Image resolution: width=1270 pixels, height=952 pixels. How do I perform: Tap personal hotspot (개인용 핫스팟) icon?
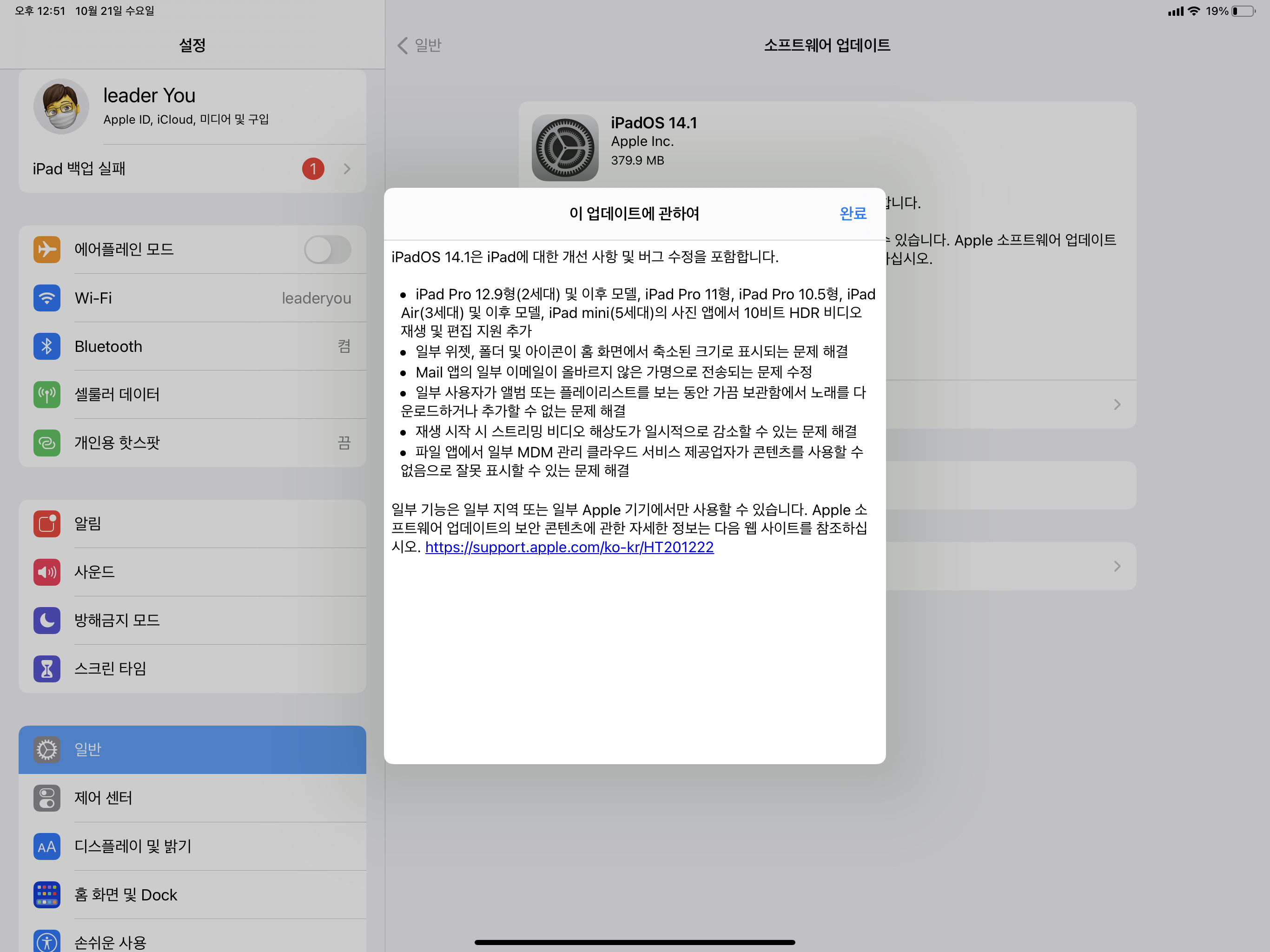pos(46,443)
